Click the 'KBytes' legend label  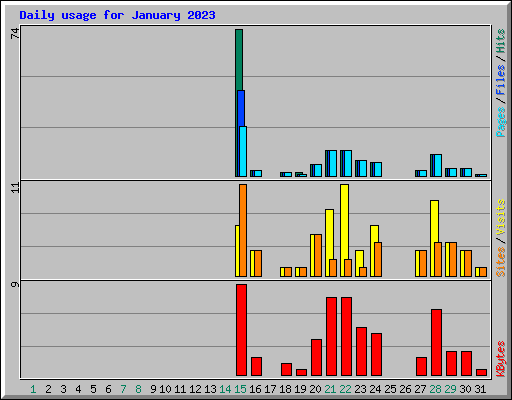point(500,359)
